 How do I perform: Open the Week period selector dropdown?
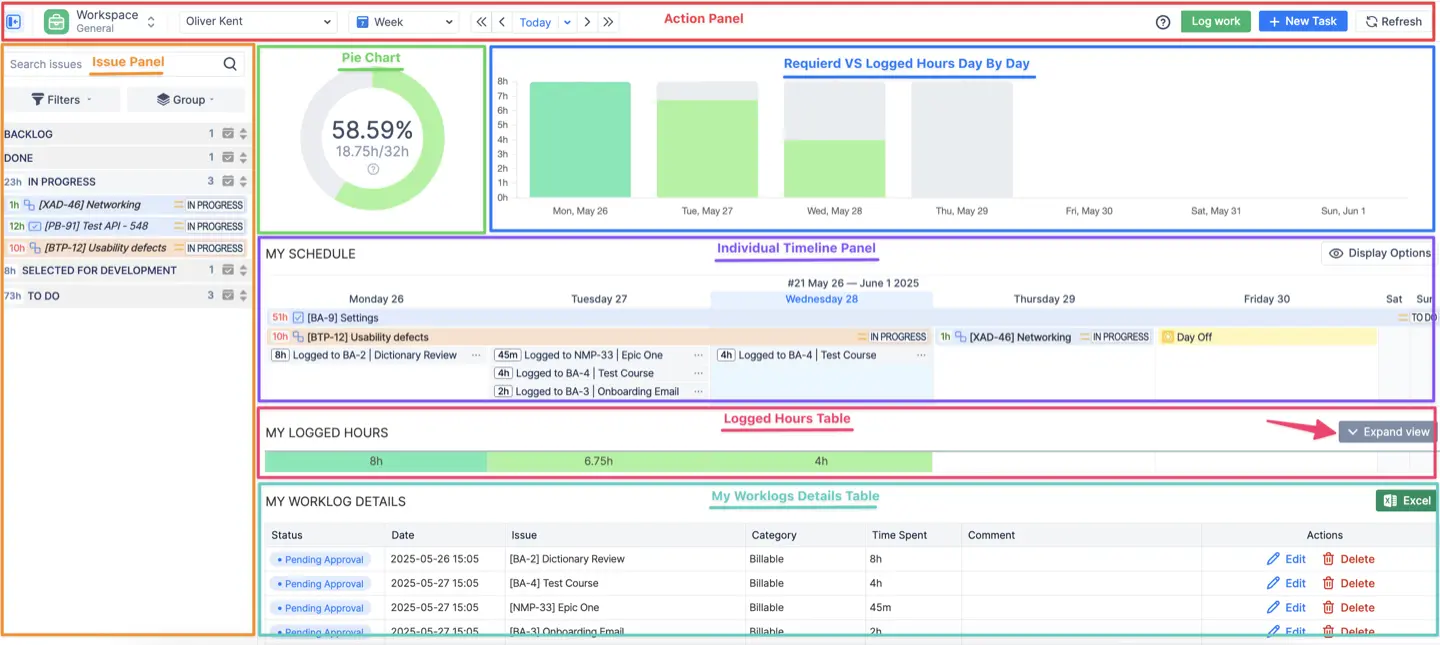click(403, 20)
